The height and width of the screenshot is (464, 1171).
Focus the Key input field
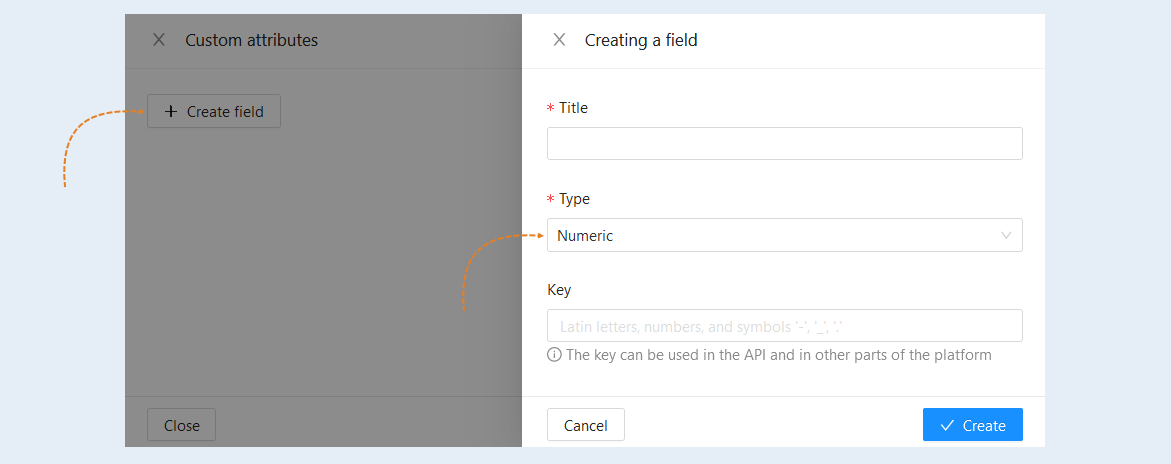tap(784, 326)
